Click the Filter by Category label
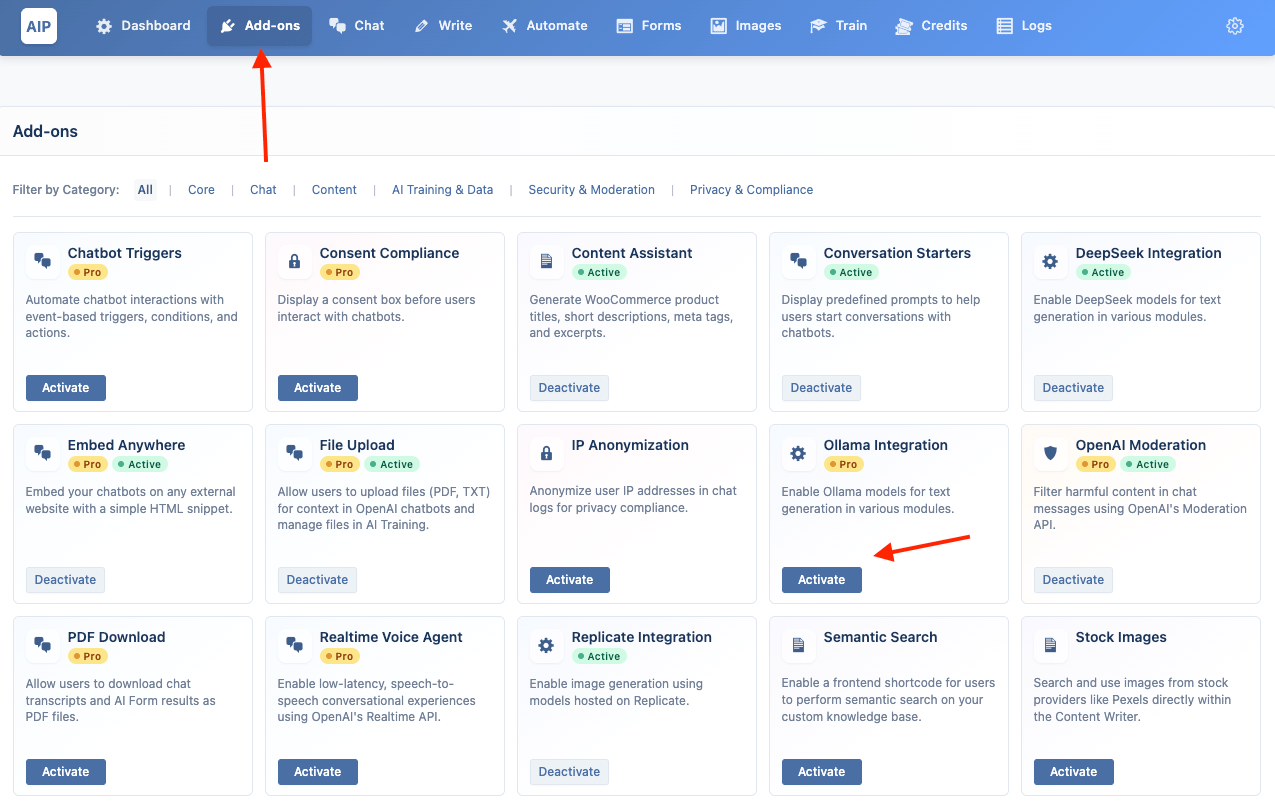Viewport: 1275px width, 802px height. coord(66,190)
